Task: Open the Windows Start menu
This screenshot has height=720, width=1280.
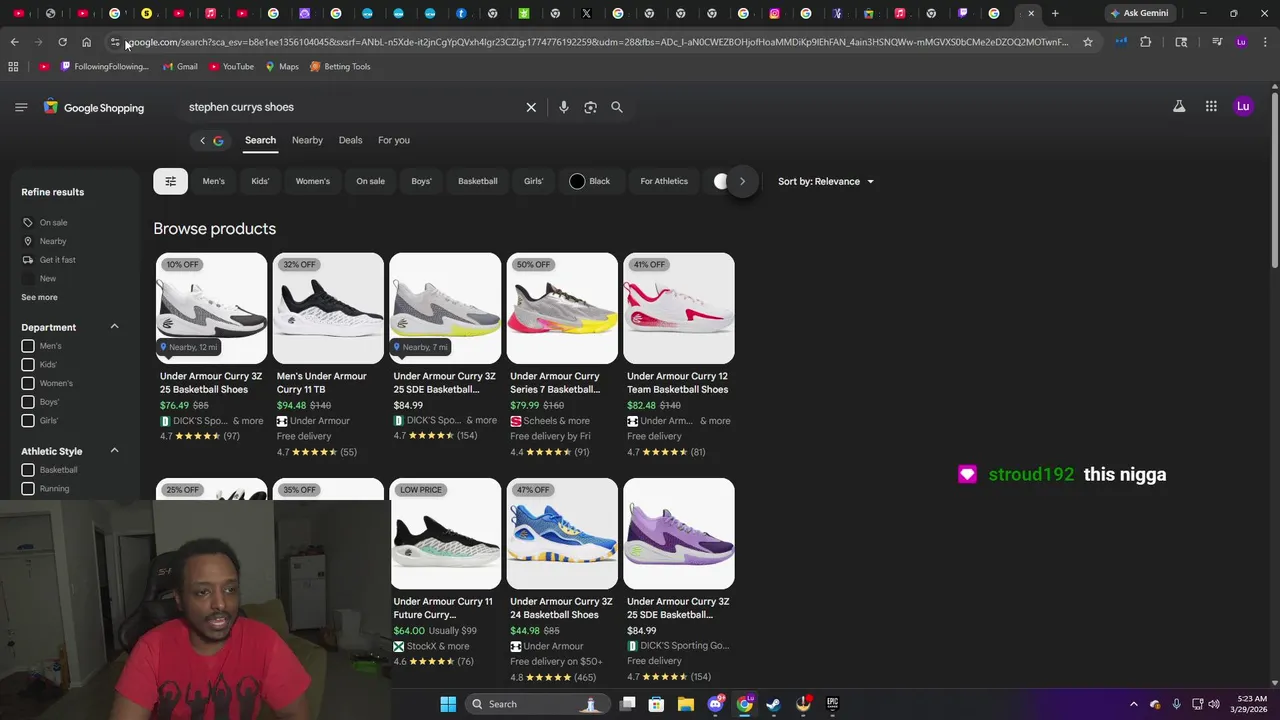Action: tap(448, 704)
